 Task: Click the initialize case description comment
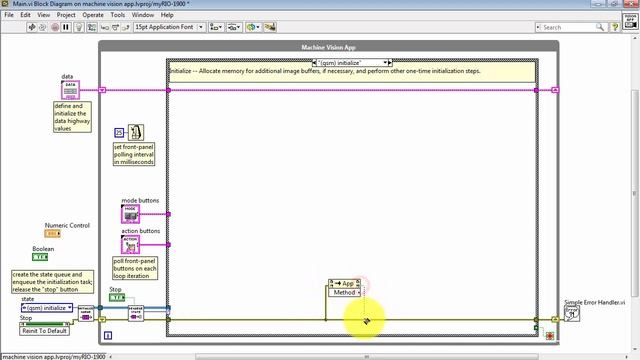351,71
